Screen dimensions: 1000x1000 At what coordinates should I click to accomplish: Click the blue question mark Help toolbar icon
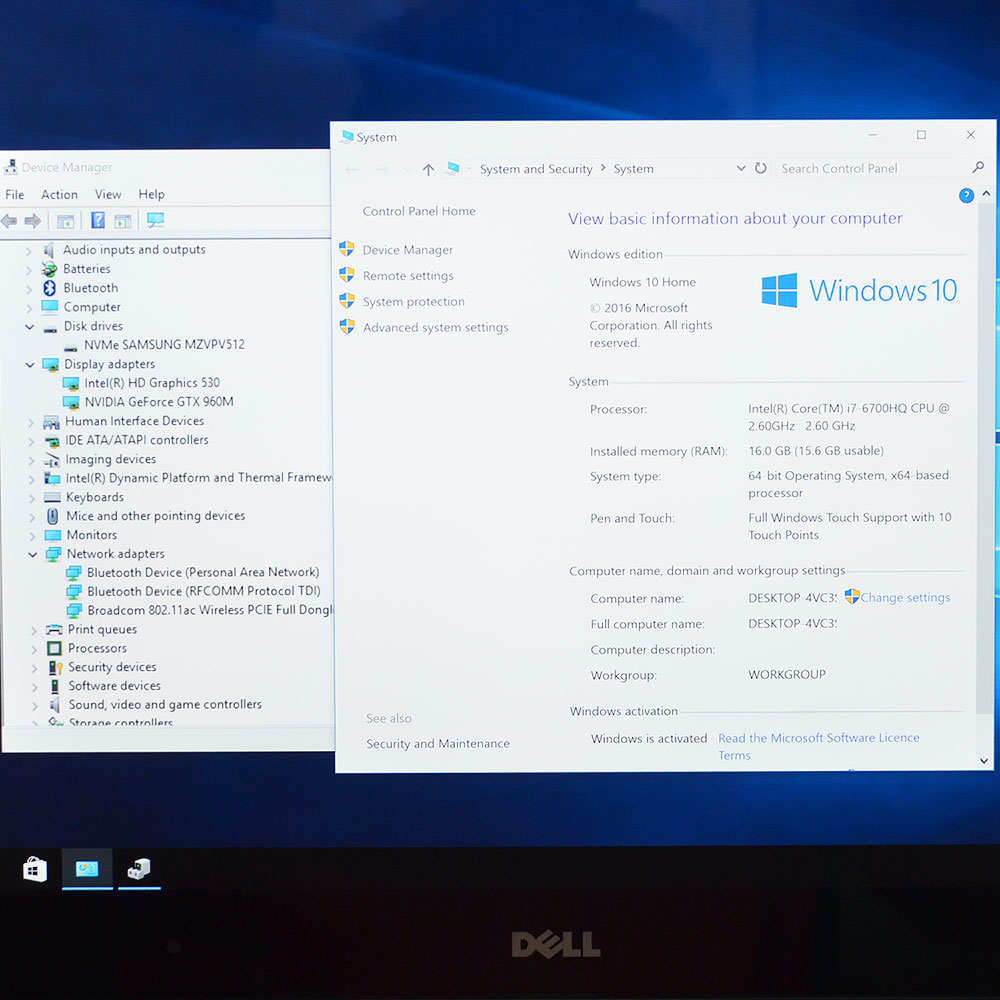tap(98, 220)
